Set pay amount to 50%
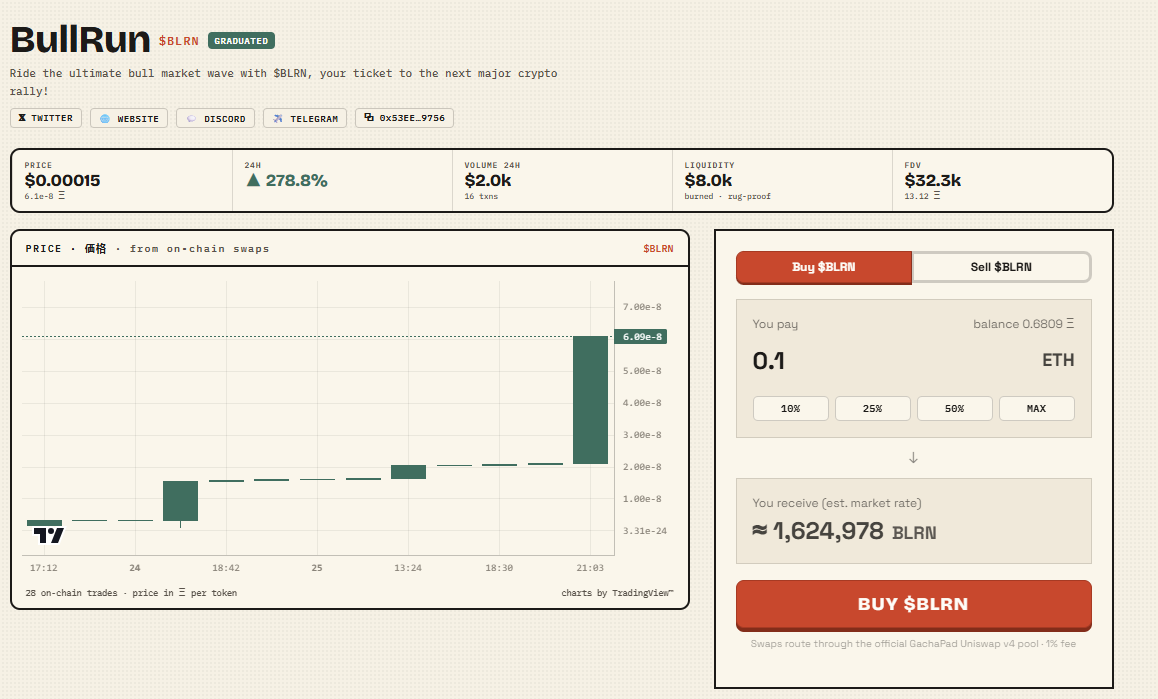The height and width of the screenshot is (699, 1158). coord(954,409)
